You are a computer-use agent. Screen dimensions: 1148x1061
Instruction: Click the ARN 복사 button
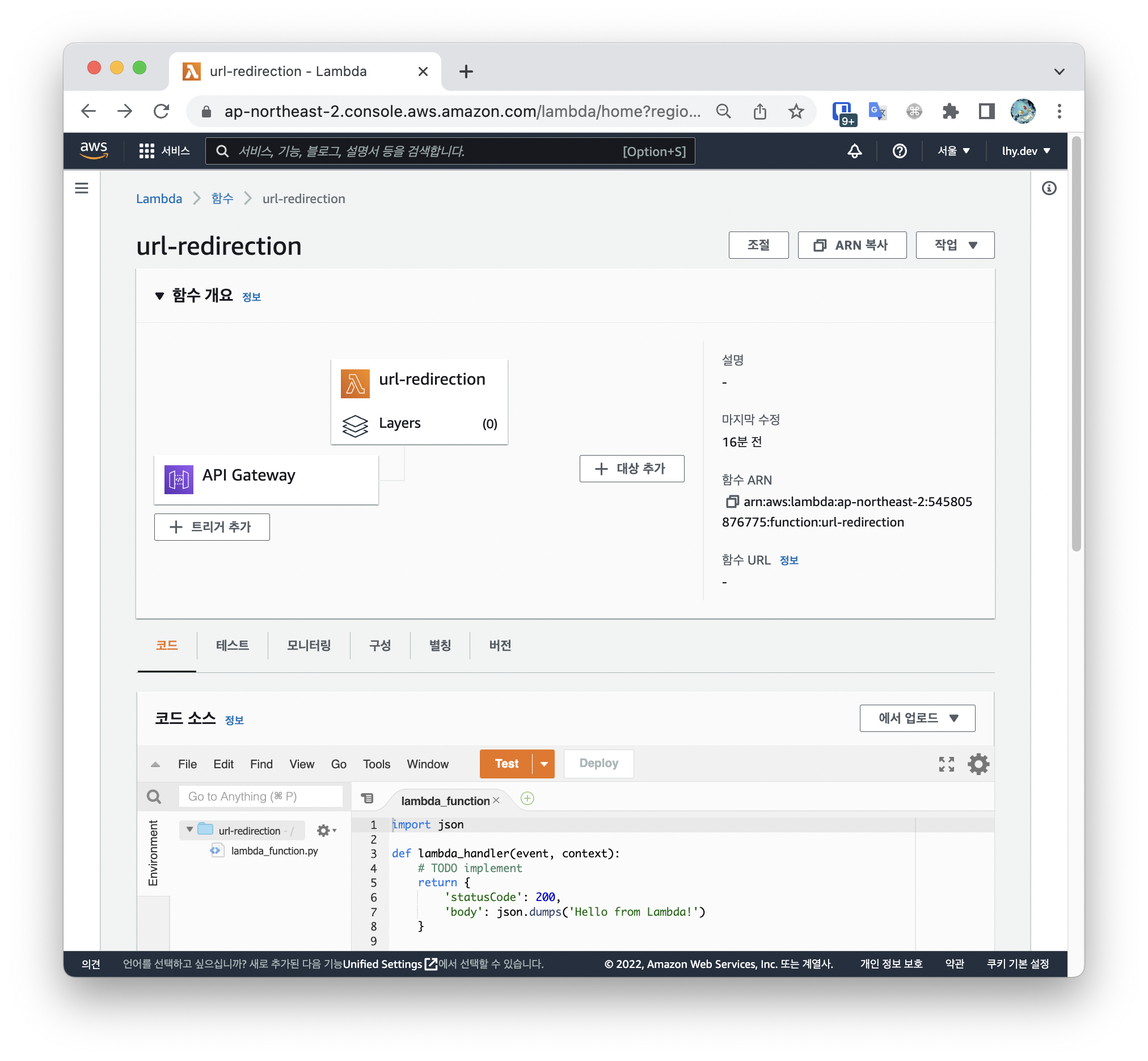(x=852, y=245)
